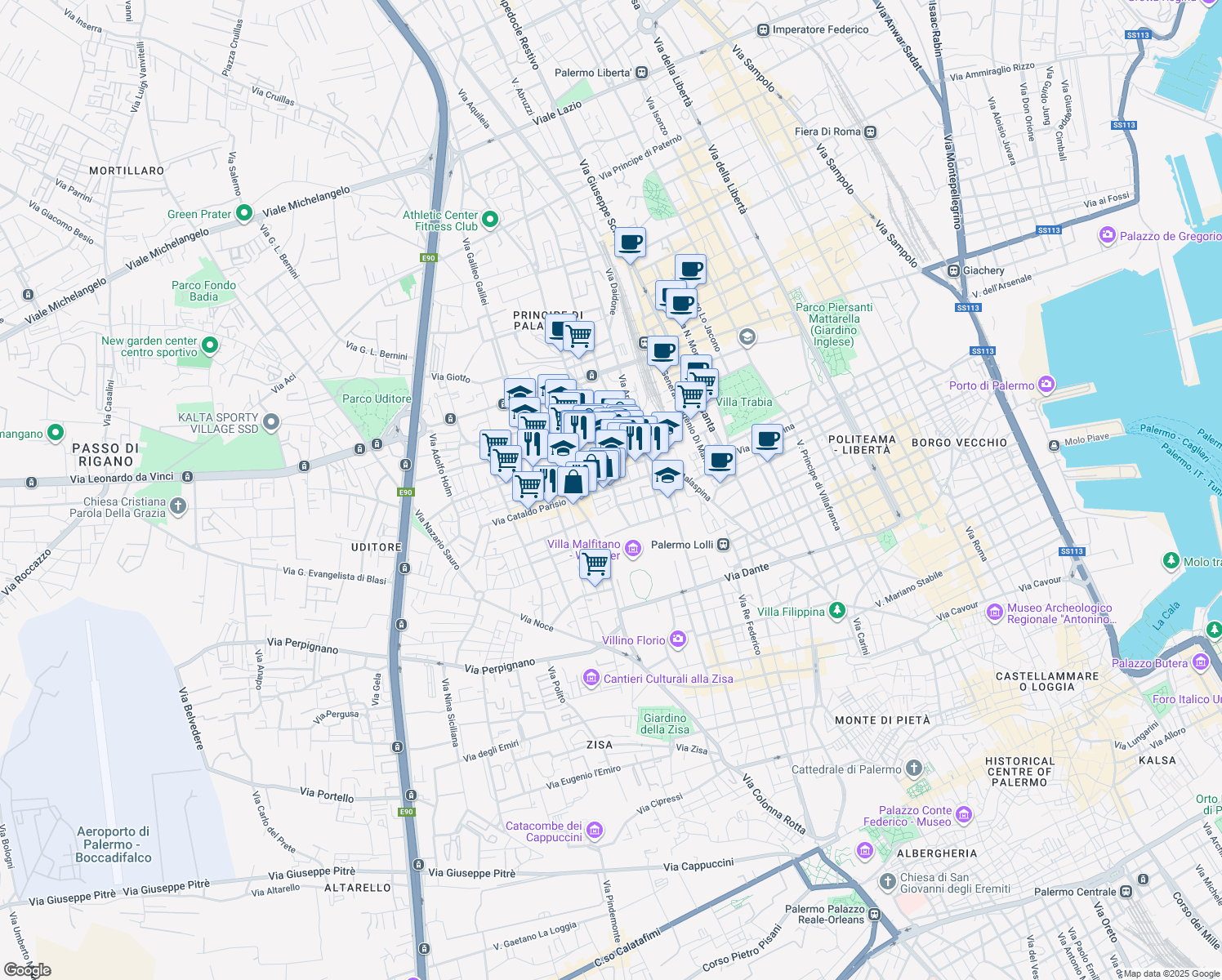This screenshot has height=980, width=1222.
Task: Select the green park marker for Villa Filippina
Action: coord(836,612)
